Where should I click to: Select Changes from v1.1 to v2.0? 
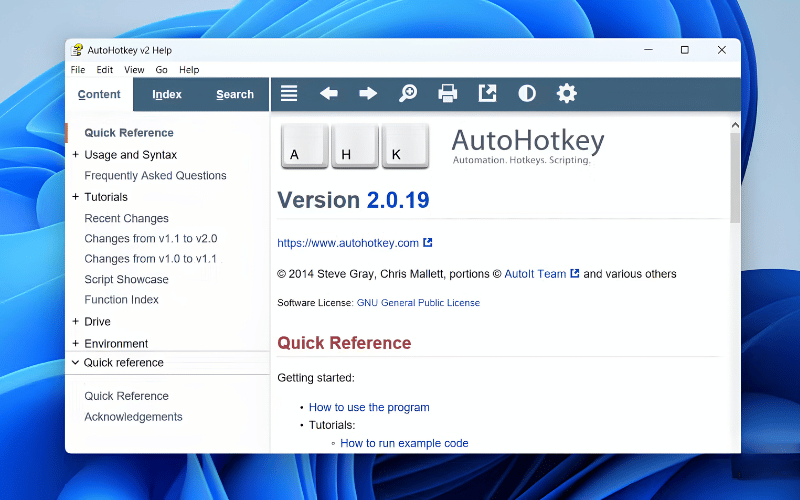tap(151, 238)
